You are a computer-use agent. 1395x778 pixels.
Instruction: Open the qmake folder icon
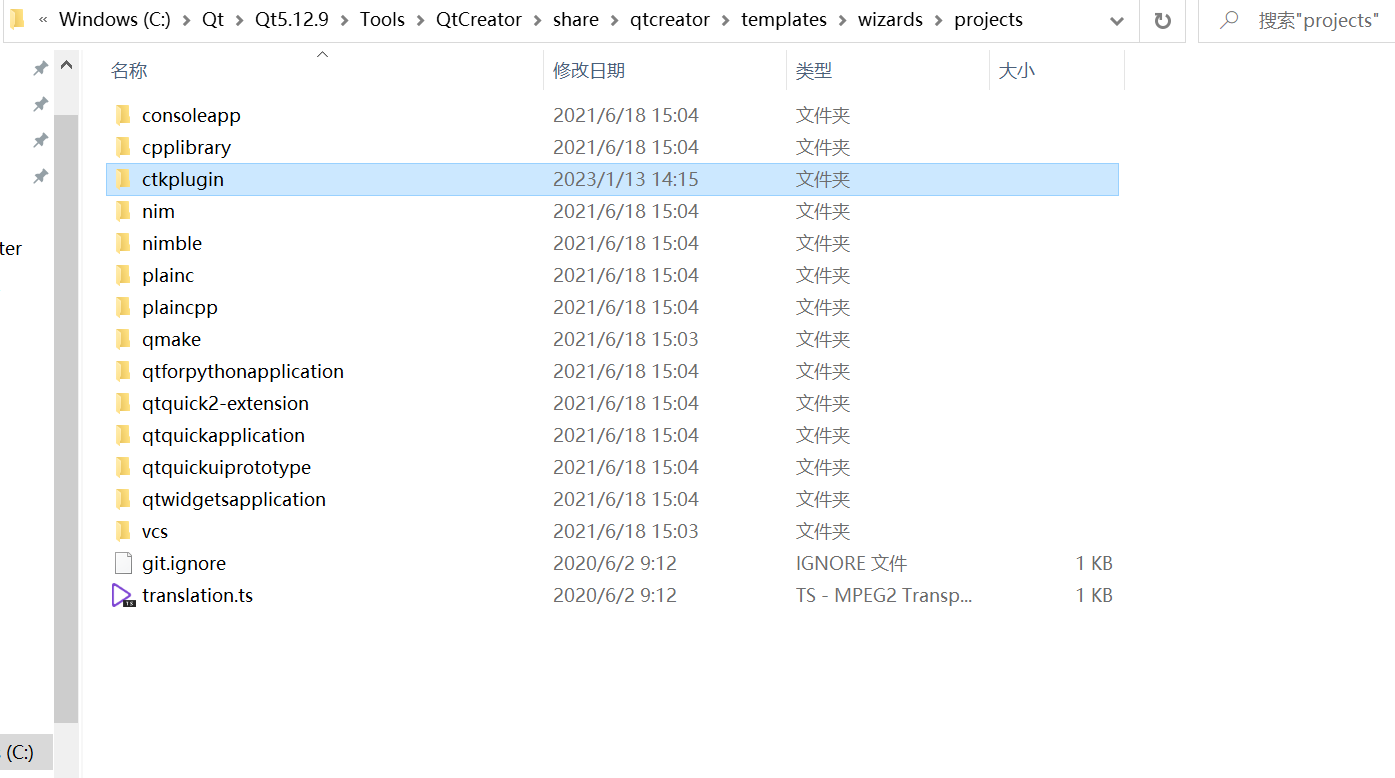122,338
